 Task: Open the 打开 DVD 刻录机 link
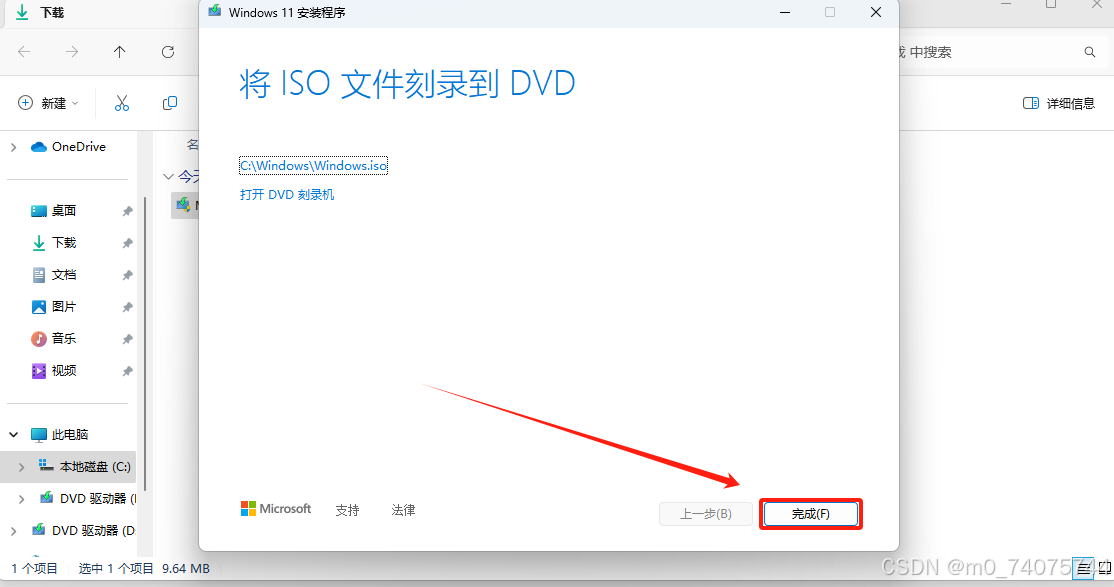(287, 195)
